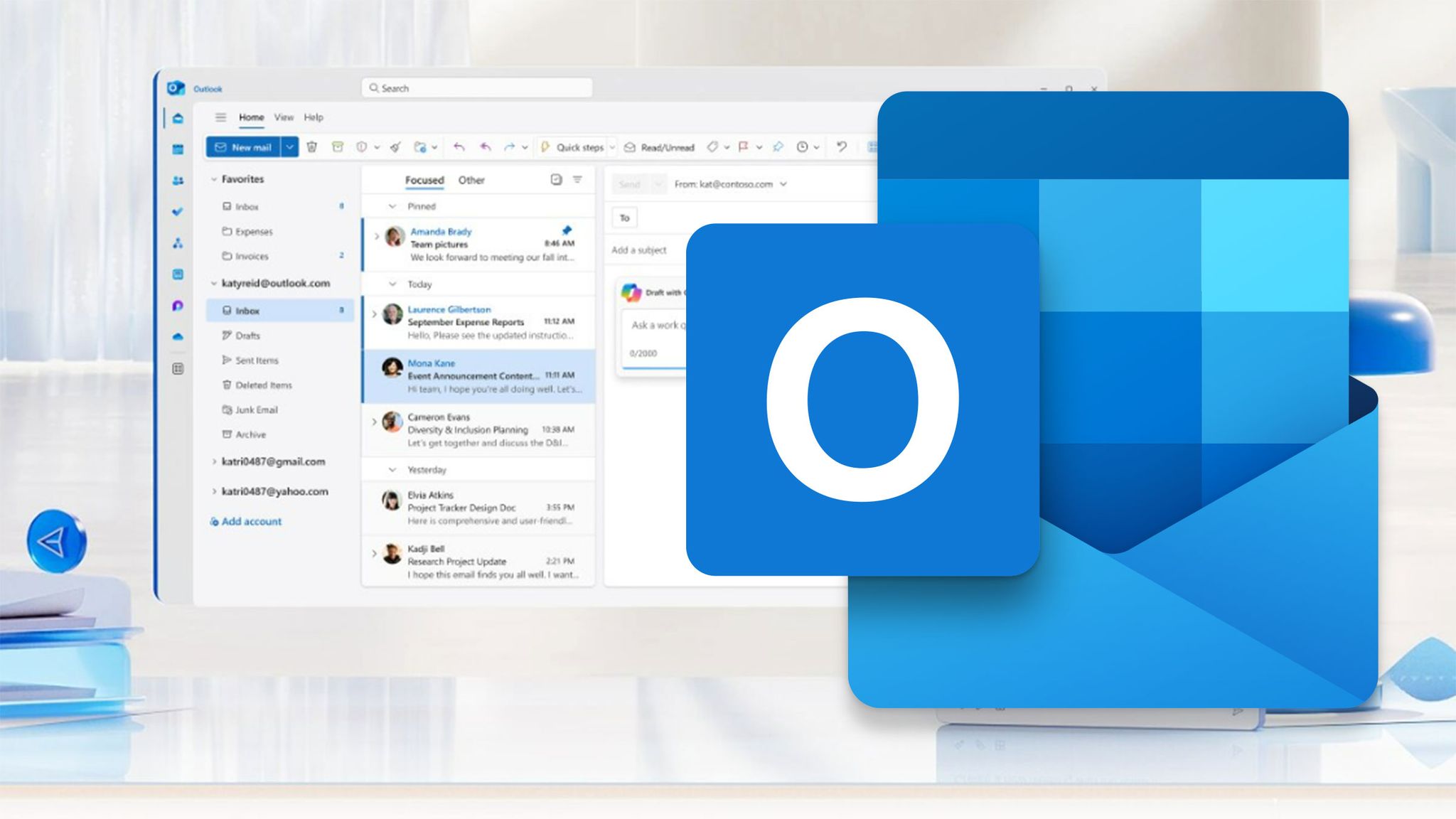Image resolution: width=1456 pixels, height=819 pixels.
Task: Open the To Do checkmark in the sidebar
Action: pyautogui.click(x=178, y=212)
